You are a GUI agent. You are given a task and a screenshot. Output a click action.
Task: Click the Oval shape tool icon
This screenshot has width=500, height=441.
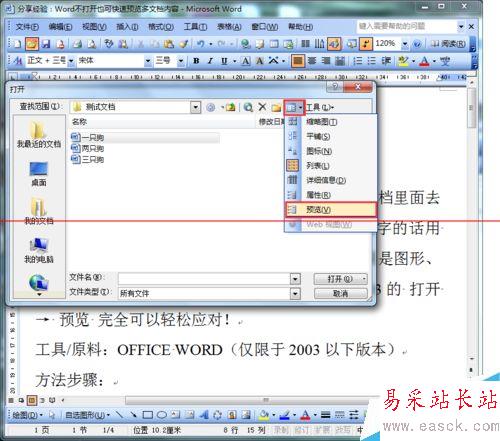pyautogui.click(x=162, y=415)
